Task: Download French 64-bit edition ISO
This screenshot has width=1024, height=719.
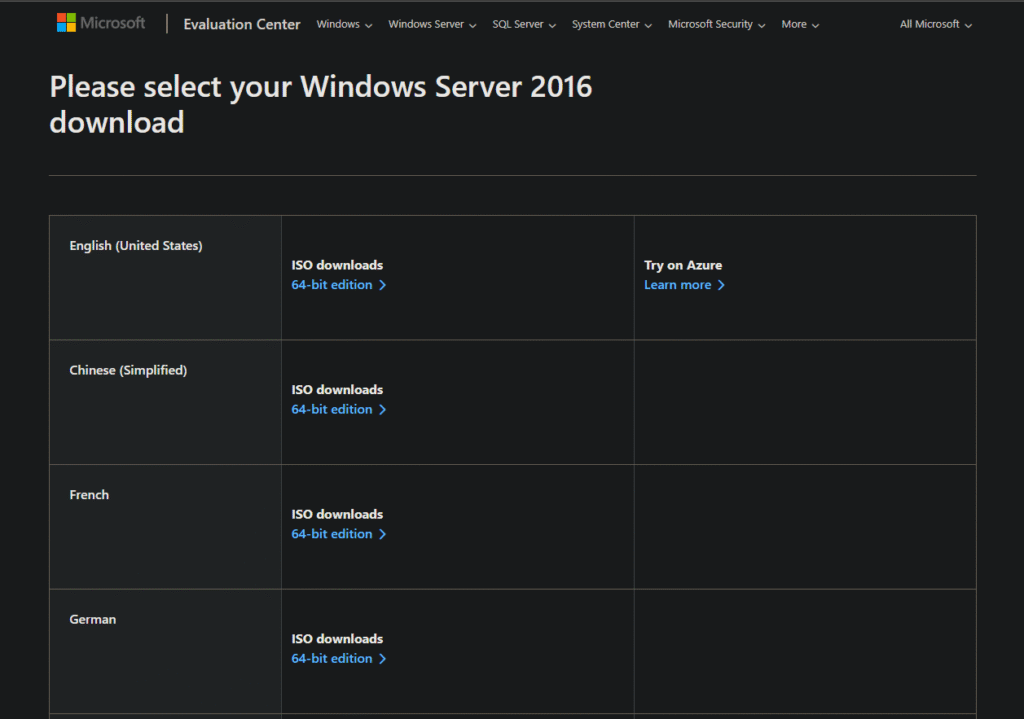Action: [x=339, y=534]
